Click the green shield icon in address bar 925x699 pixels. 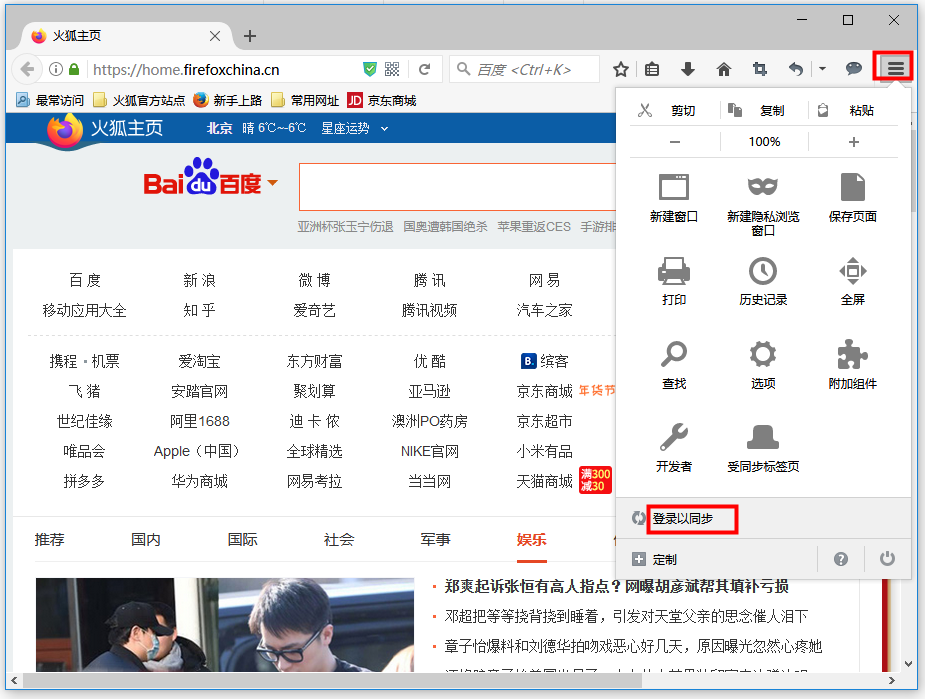click(x=370, y=69)
